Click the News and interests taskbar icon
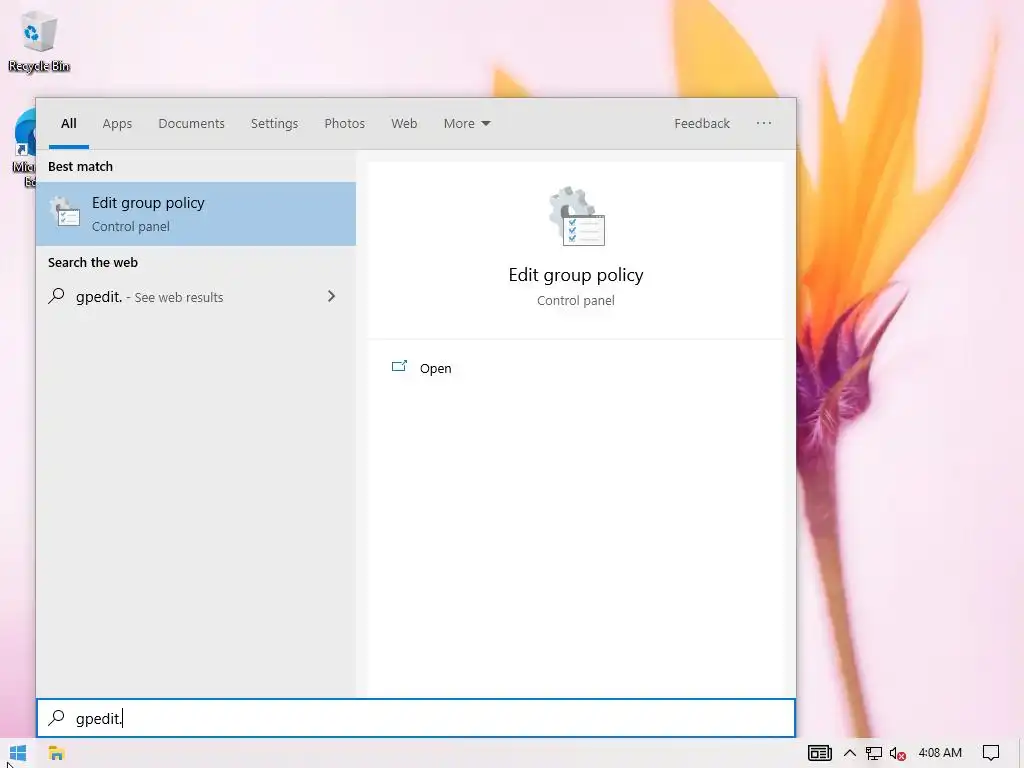 coord(820,753)
